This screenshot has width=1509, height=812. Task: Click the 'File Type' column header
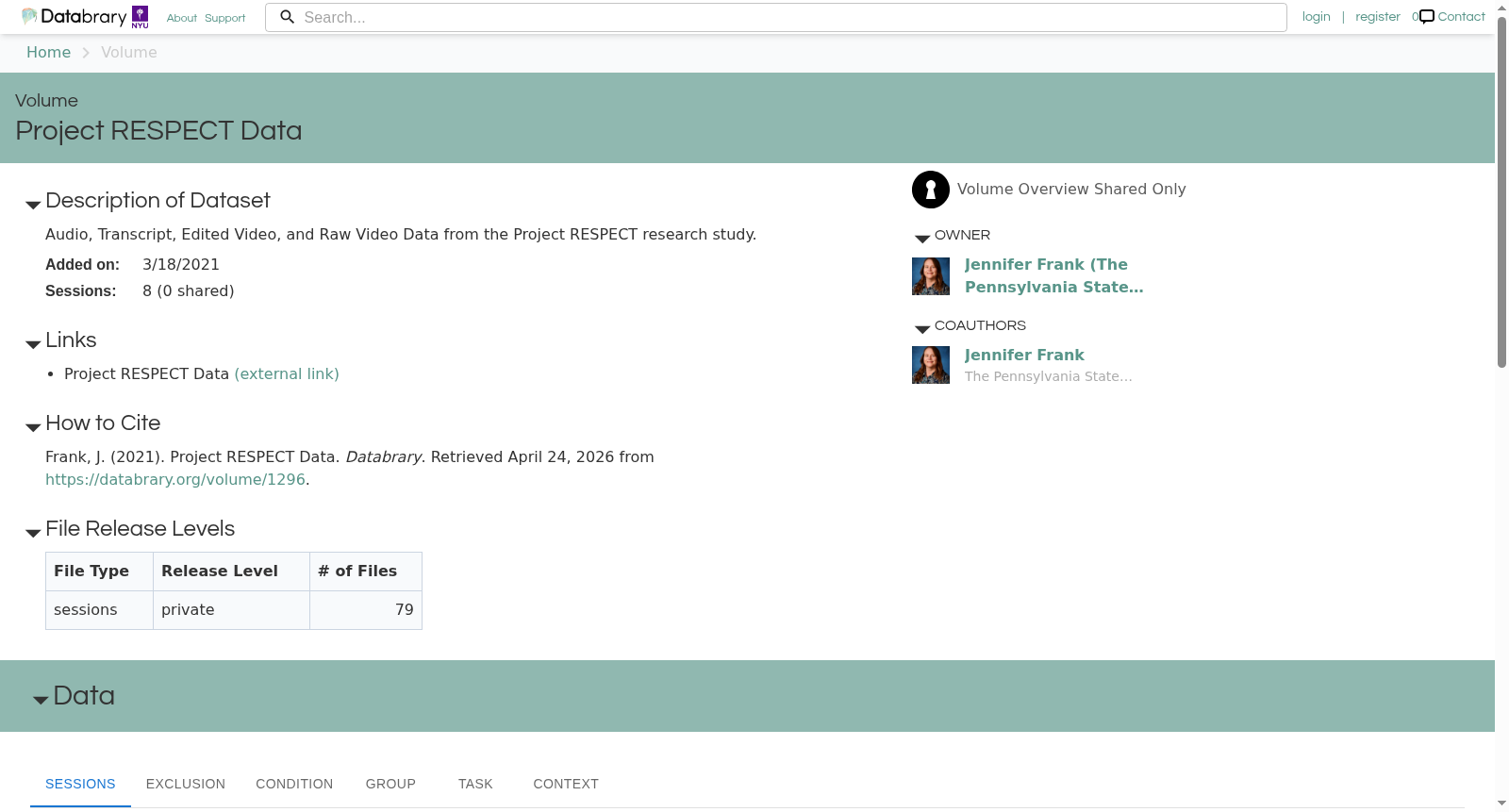coord(99,572)
